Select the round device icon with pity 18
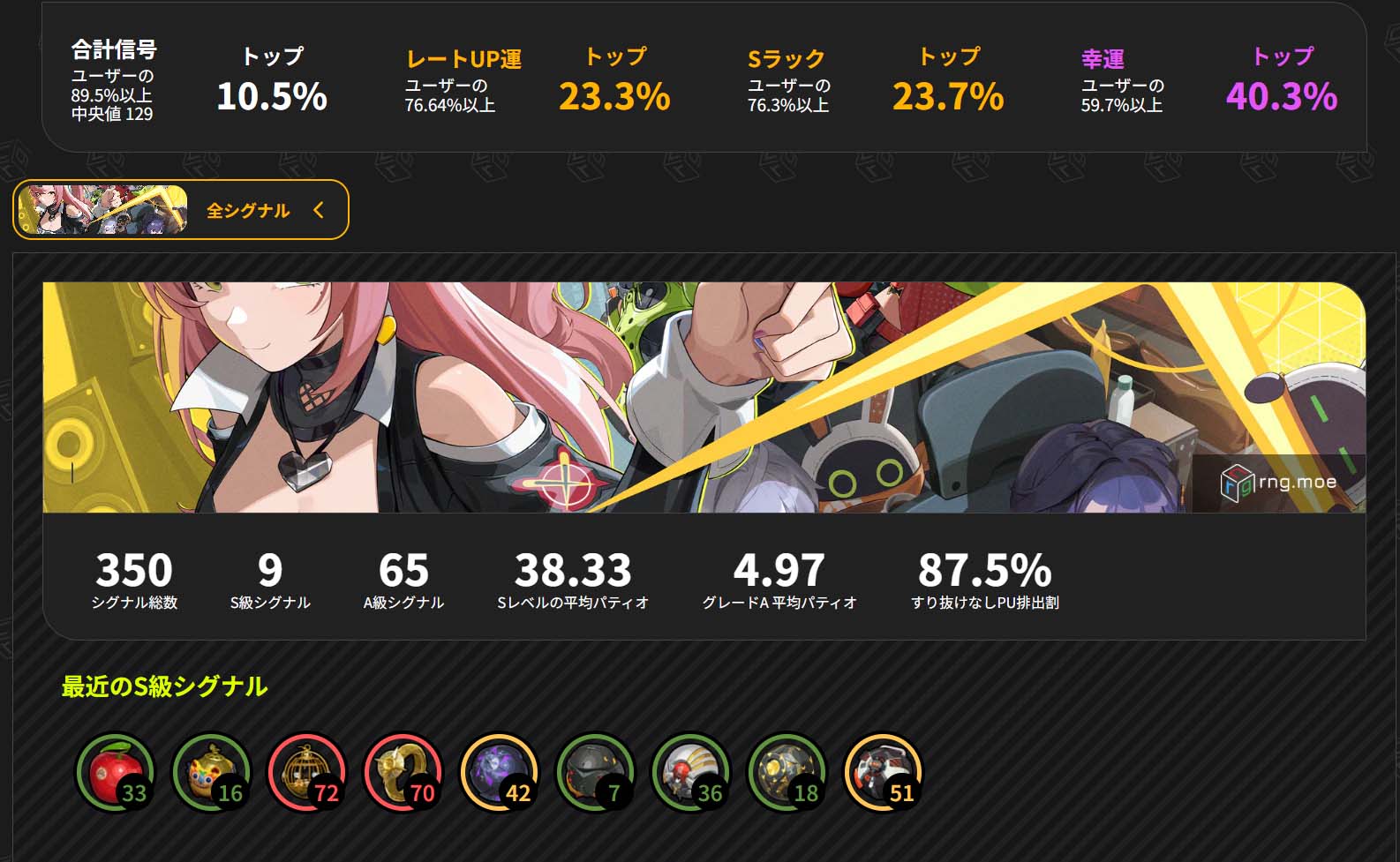 coord(787,773)
